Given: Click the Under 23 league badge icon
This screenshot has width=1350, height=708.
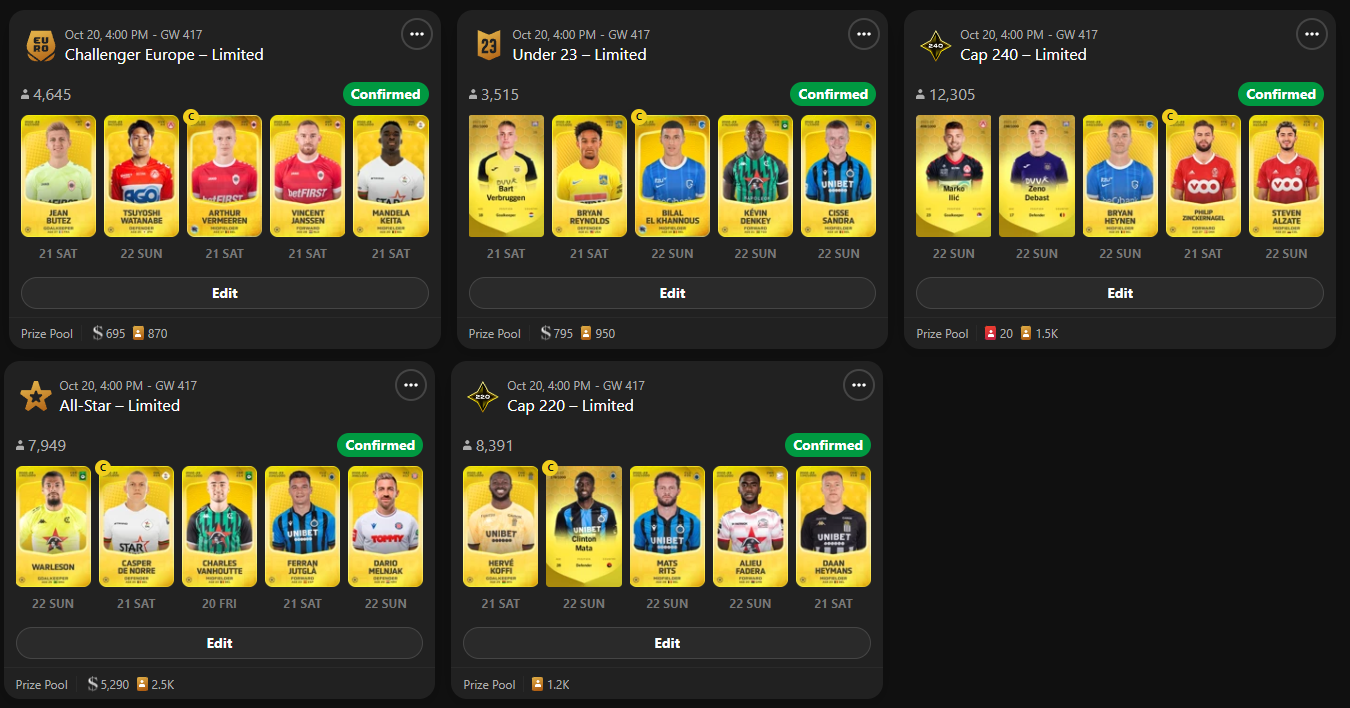Looking at the screenshot, I should [x=488, y=45].
